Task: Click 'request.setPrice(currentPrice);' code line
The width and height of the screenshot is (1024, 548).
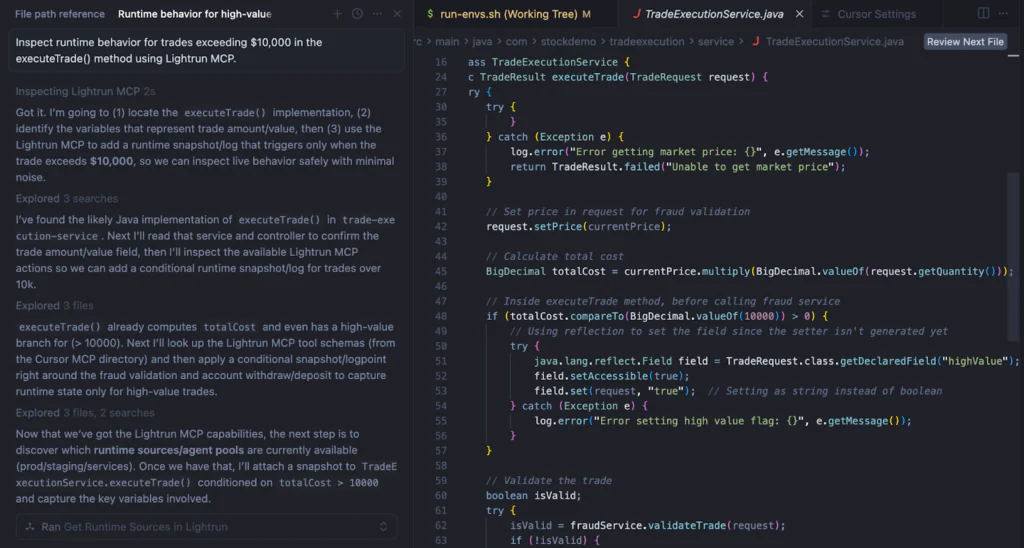Action: coord(578,227)
